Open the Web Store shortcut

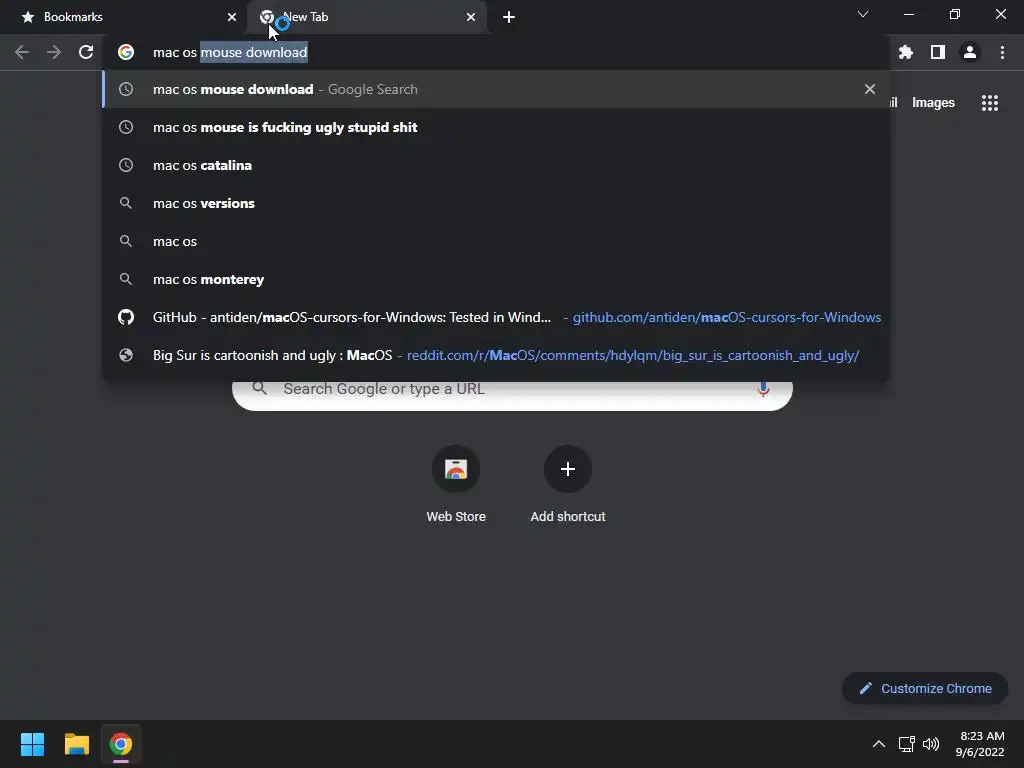[456, 484]
